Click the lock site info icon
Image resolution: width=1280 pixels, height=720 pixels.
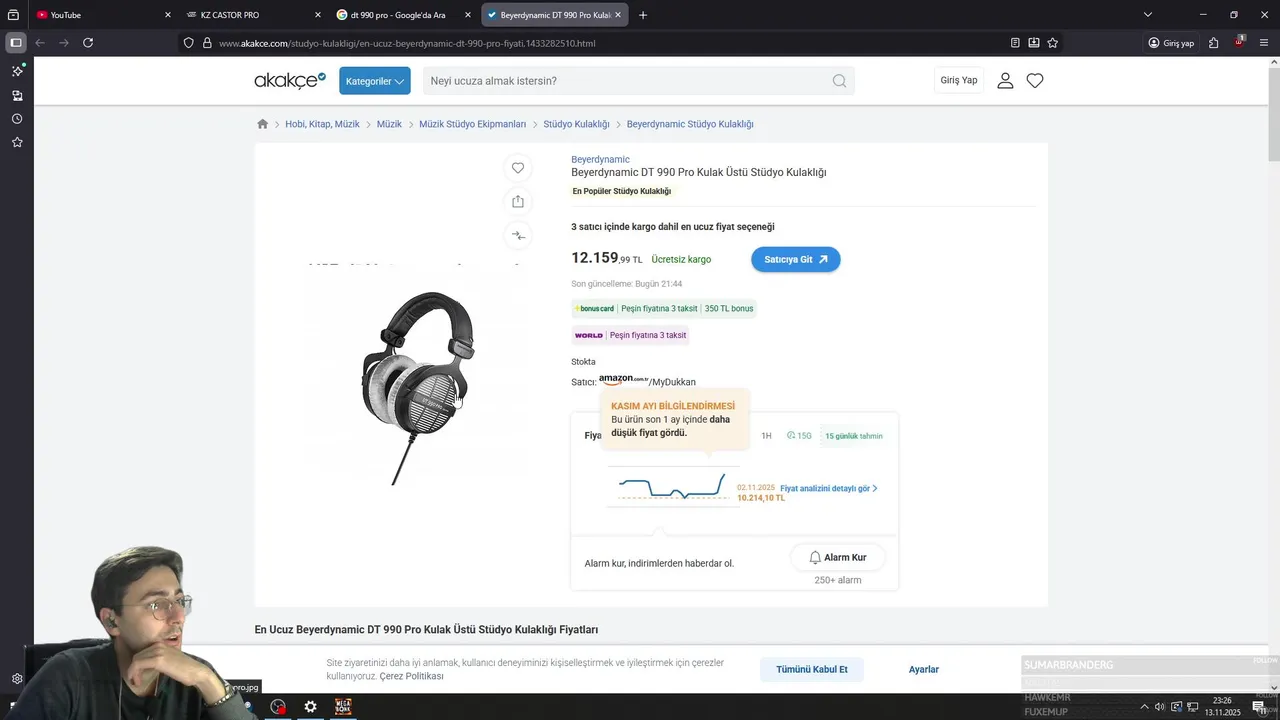click(207, 43)
